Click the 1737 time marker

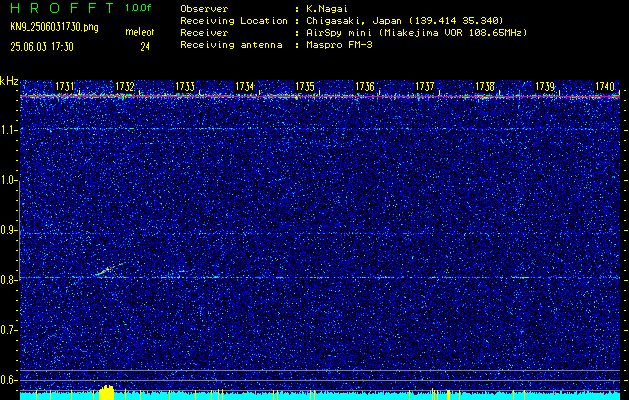click(x=424, y=86)
